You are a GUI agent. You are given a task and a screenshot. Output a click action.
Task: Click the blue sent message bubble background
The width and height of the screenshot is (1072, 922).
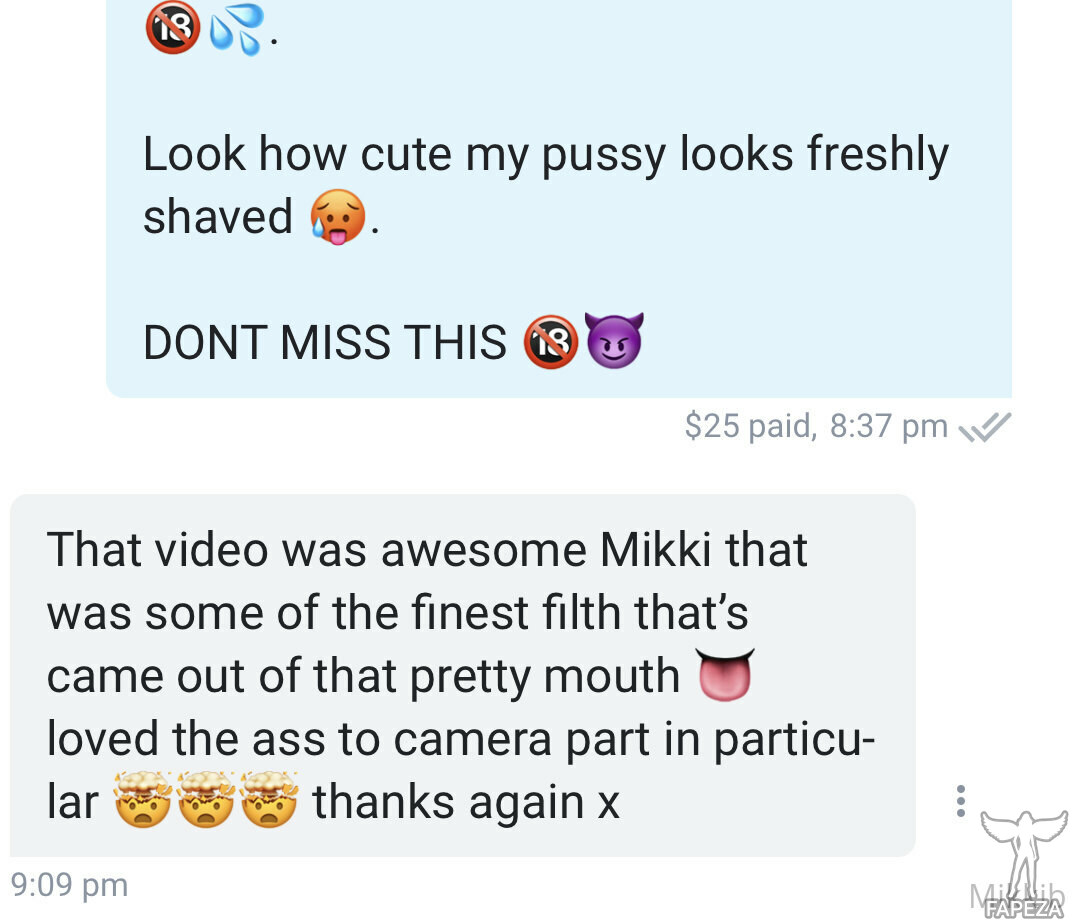[x=559, y=198]
